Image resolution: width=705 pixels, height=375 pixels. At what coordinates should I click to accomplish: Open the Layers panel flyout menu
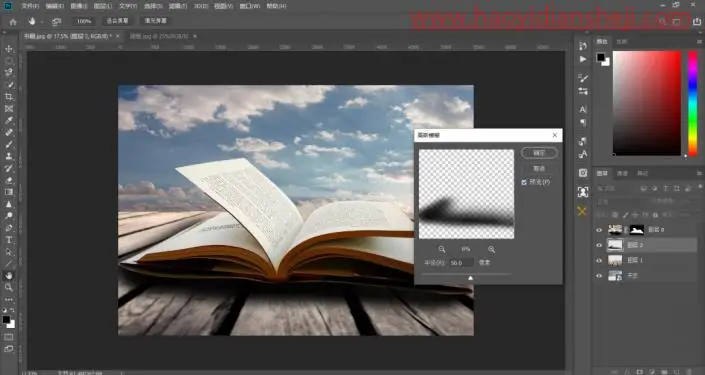tap(699, 173)
